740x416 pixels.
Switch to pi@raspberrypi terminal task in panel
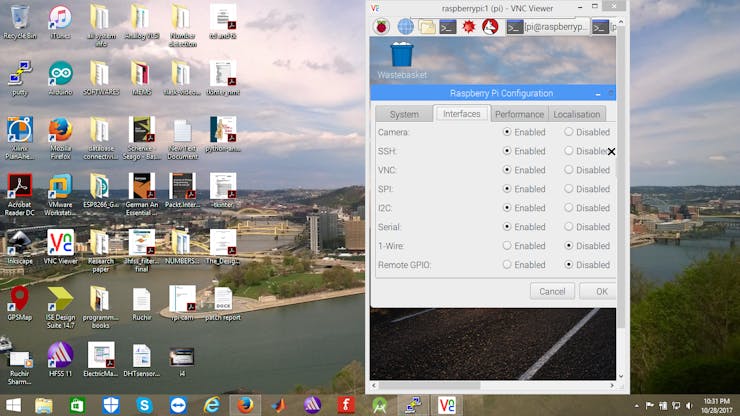[x=547, y=27]
